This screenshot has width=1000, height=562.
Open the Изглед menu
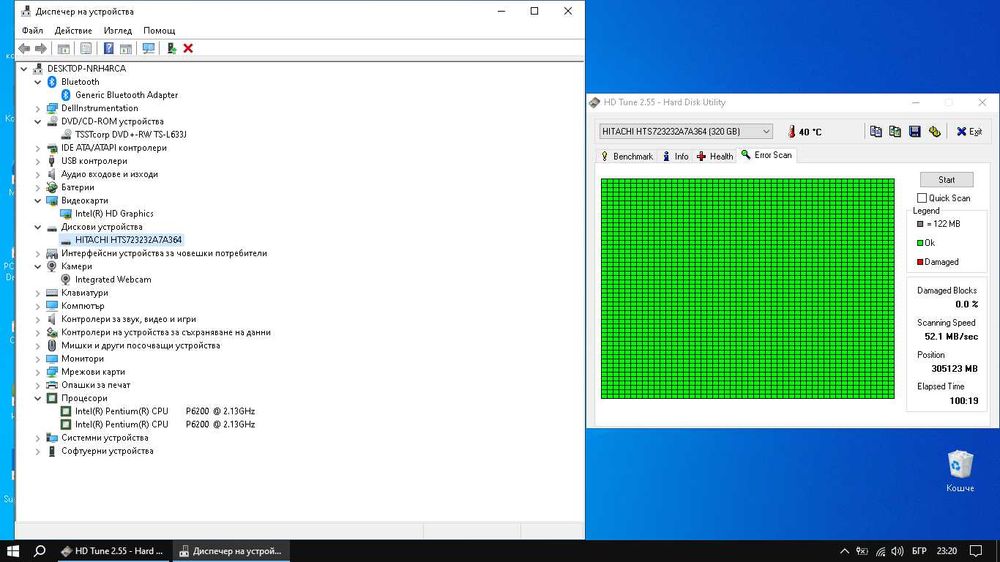click(x=118, y=31)
